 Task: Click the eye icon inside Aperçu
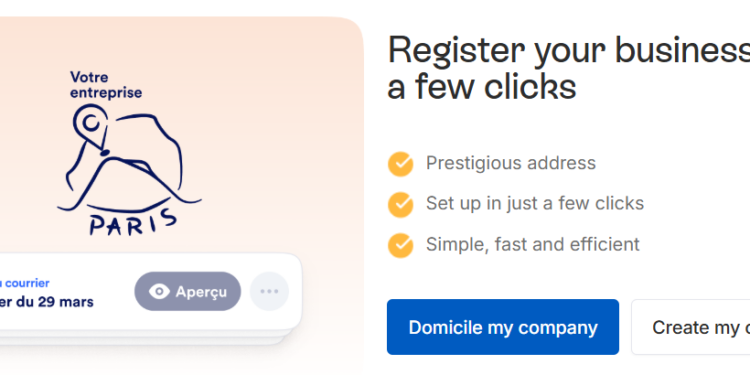[x=159, y=291]
